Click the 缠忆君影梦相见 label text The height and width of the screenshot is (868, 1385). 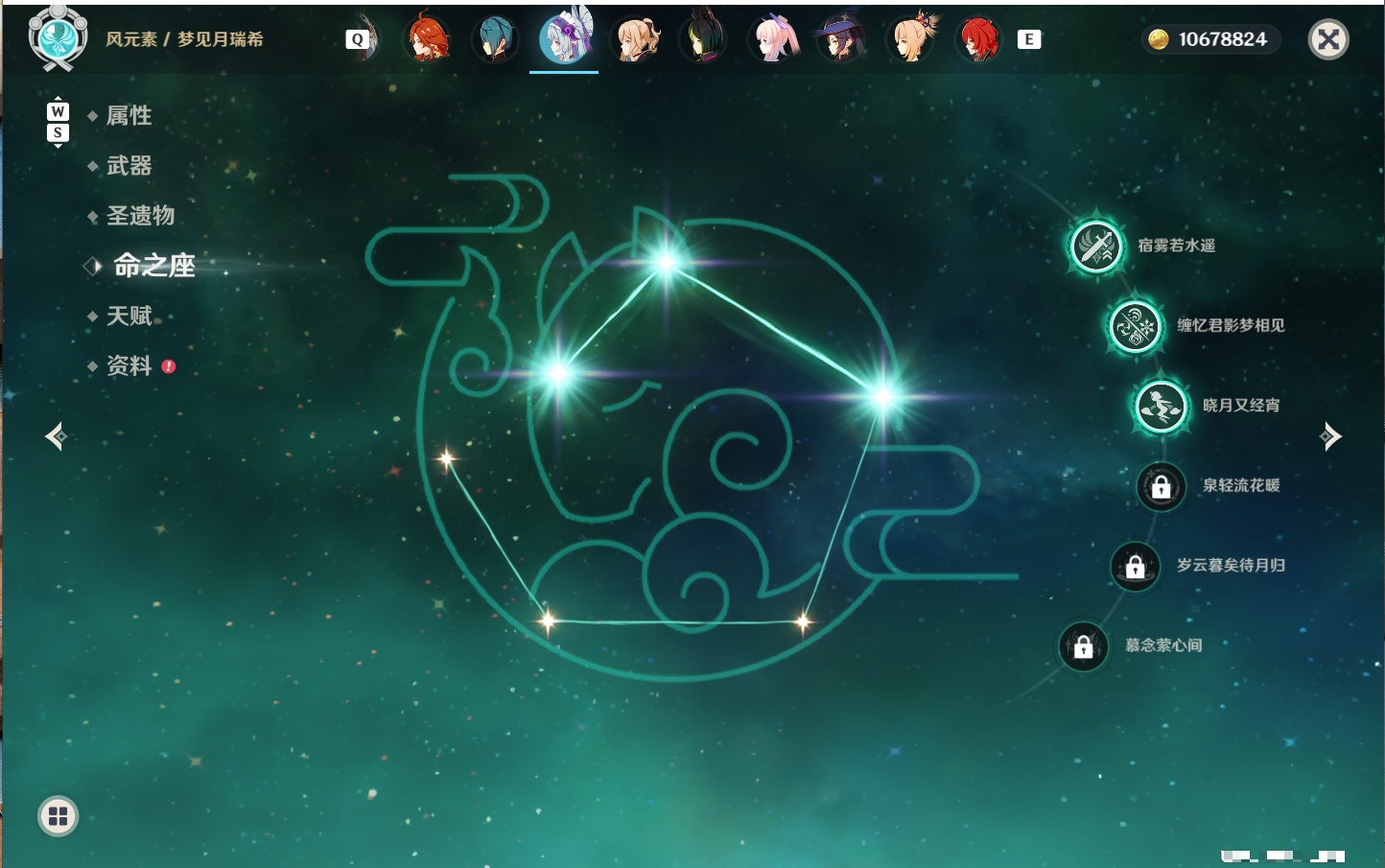[1231, 325]
